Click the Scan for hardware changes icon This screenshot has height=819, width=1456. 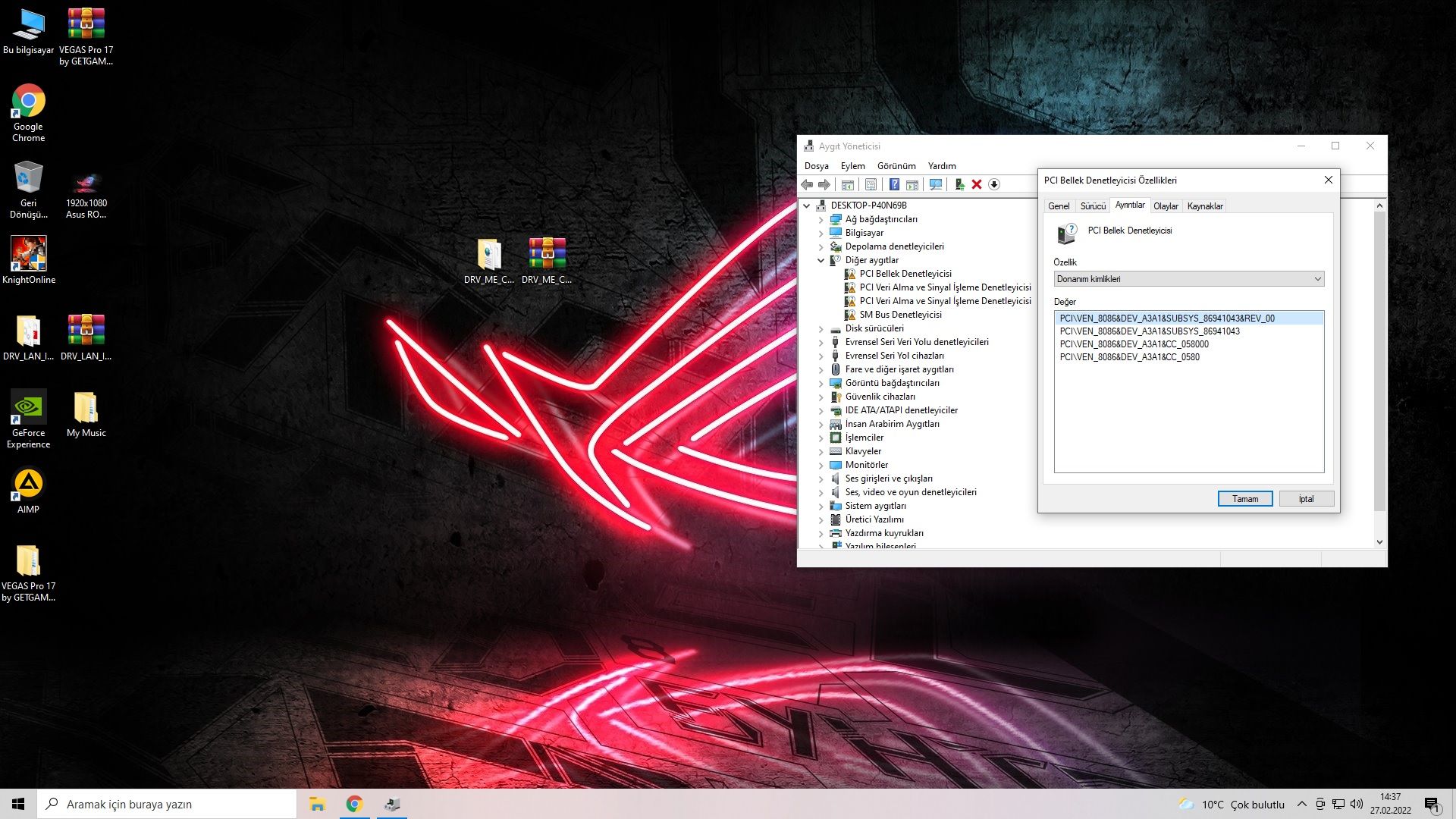[x=936, y=184]
